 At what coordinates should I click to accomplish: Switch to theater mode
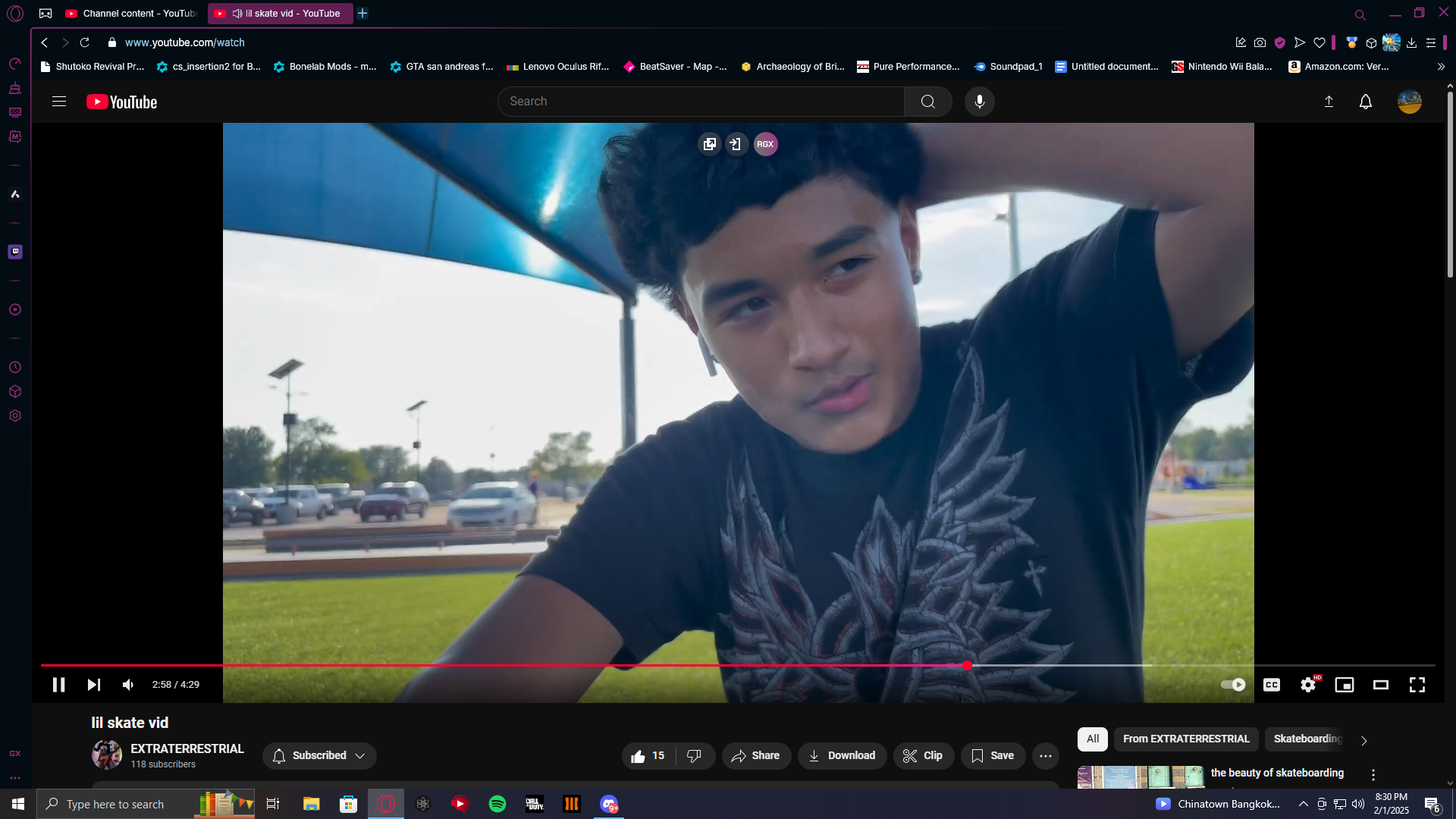pyautogui.click(x=1381, y=685)
